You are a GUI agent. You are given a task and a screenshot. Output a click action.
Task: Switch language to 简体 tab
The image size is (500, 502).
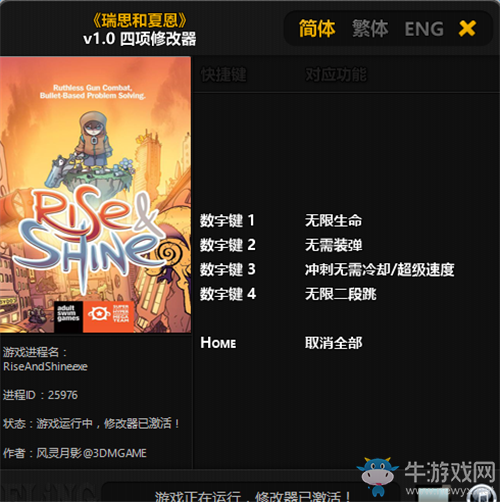(x=317, y=28)
